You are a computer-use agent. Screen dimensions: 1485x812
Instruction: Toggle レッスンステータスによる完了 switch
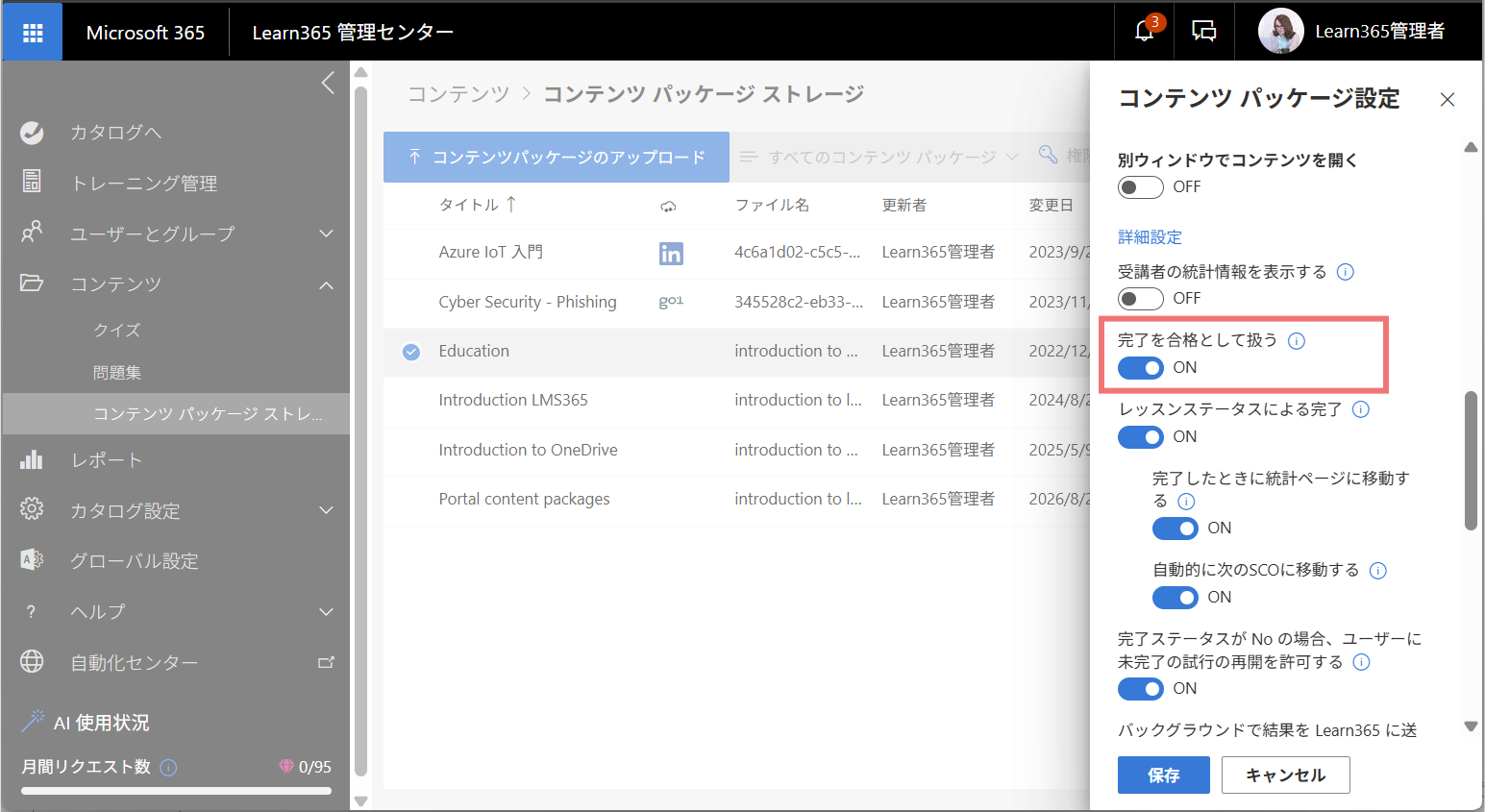point(1141,437)
